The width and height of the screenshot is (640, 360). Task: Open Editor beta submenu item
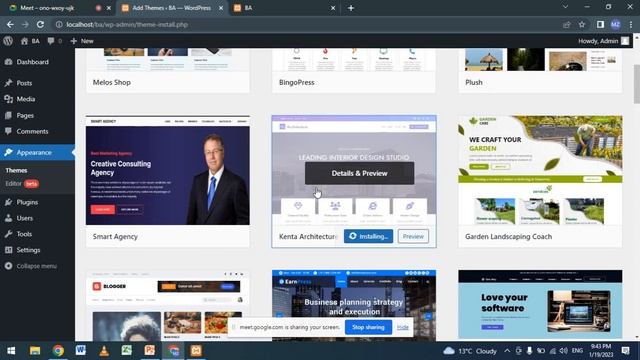(22, 184)
